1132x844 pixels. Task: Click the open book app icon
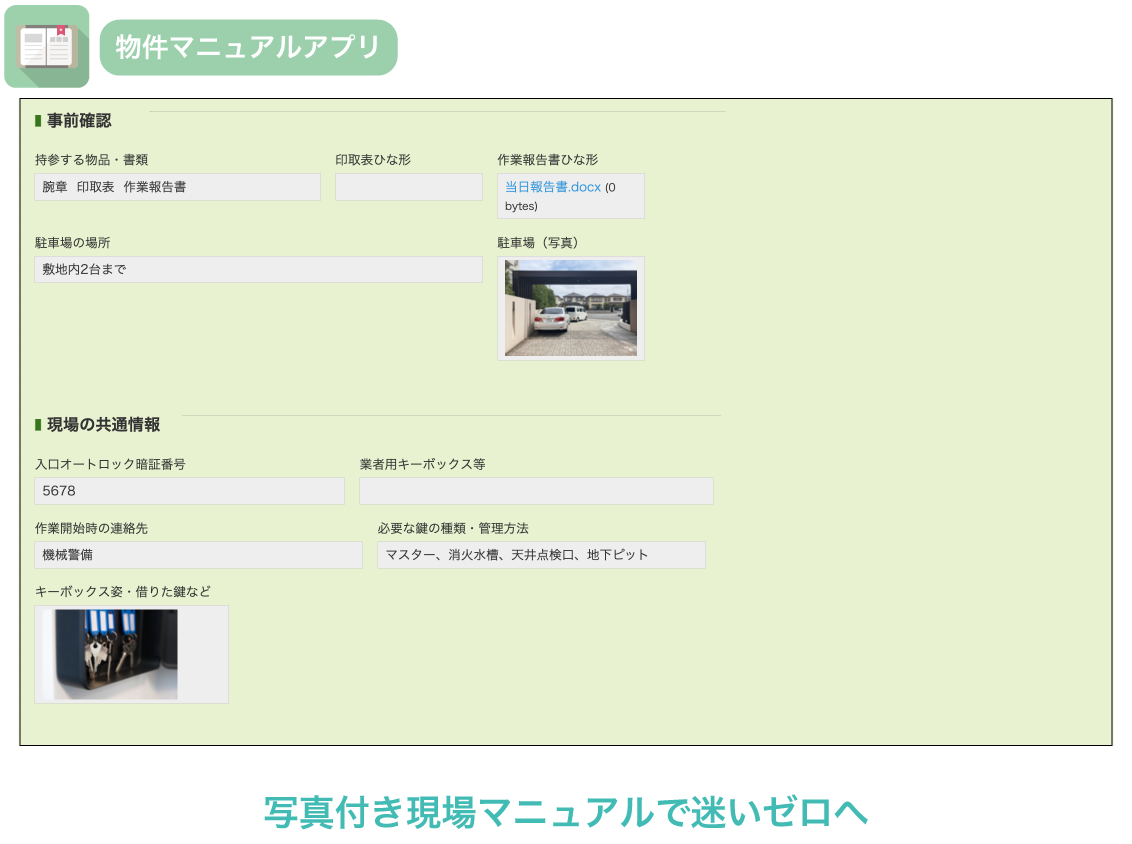click(x=46, y=47)
